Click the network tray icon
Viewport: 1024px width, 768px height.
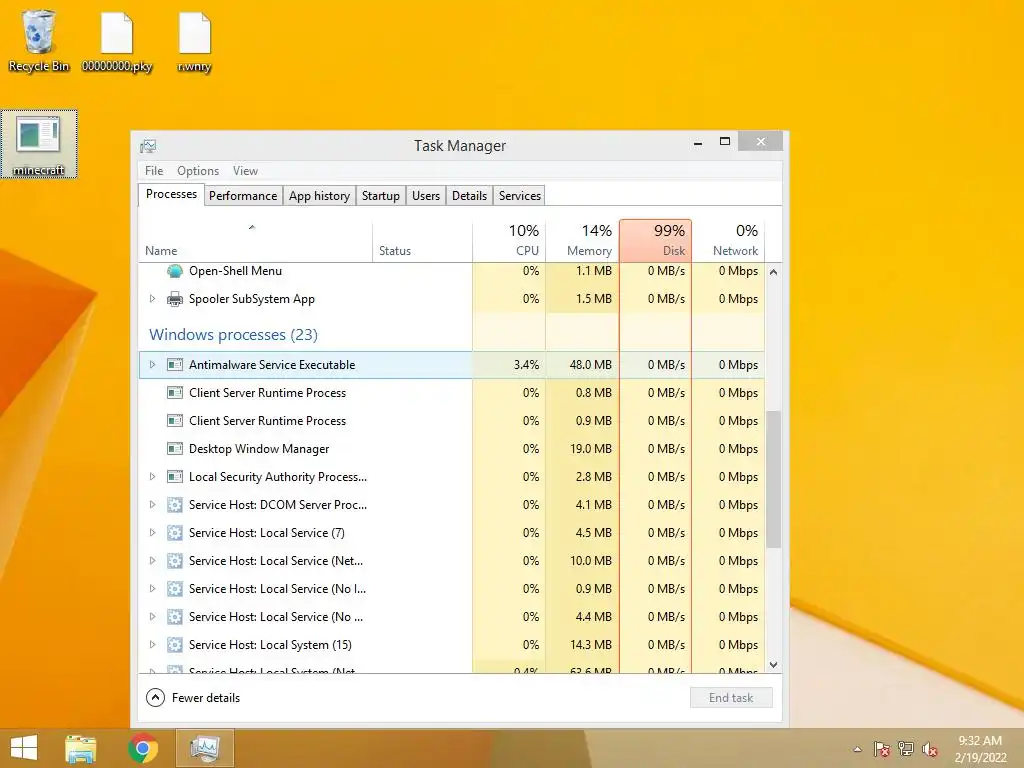pyautogui.click(x=906, y=749)
